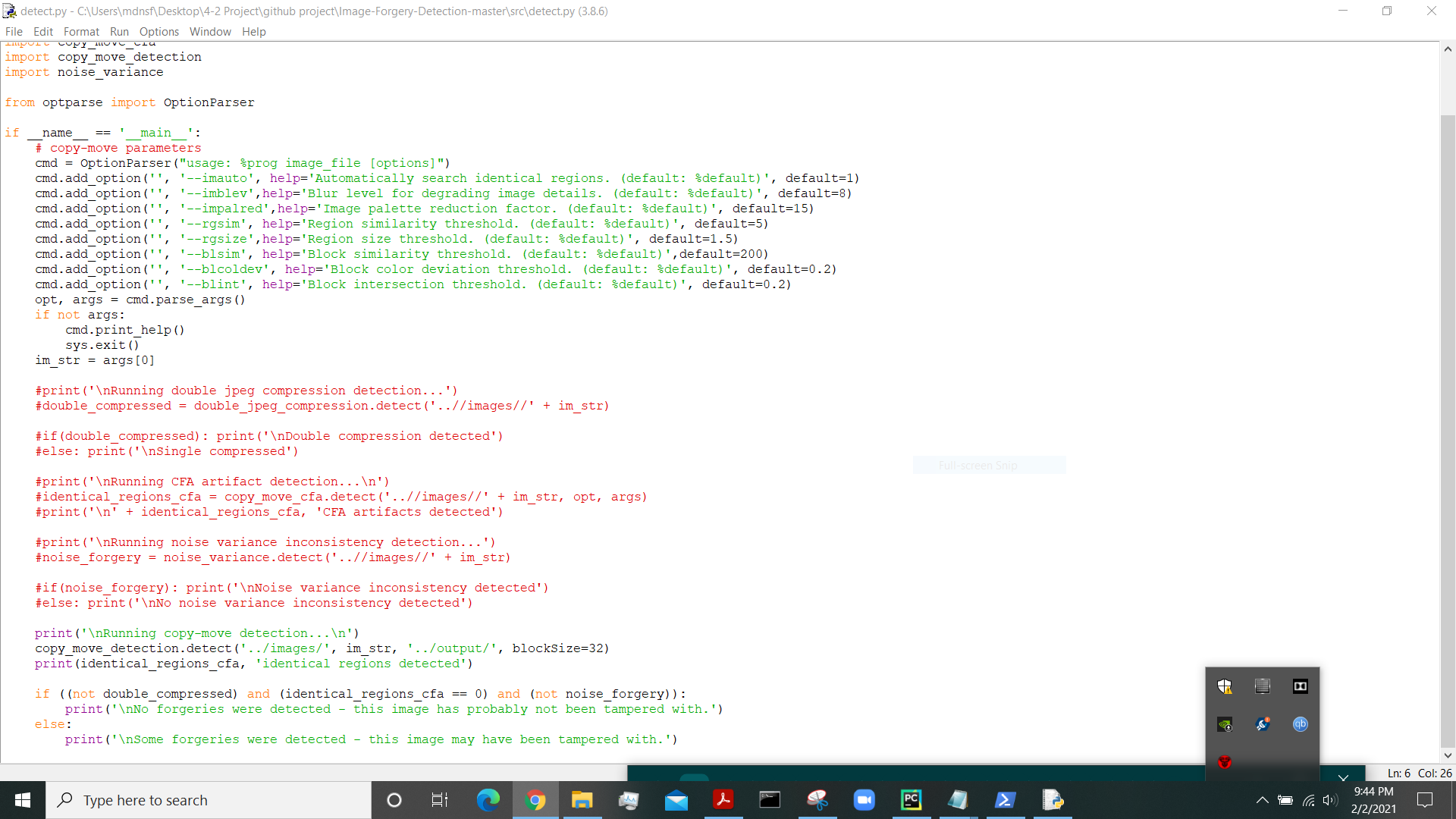Open the Run menu
Screen dimensions: 1456x819
119,31
